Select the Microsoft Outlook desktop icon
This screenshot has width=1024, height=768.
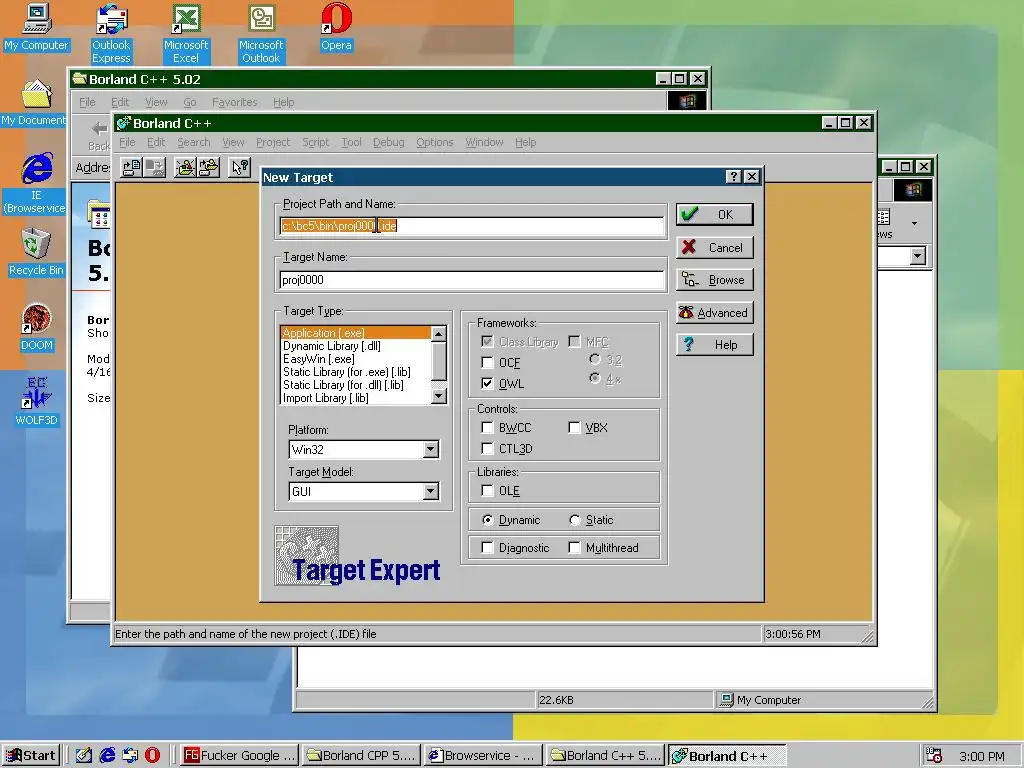tap(261, 33)
